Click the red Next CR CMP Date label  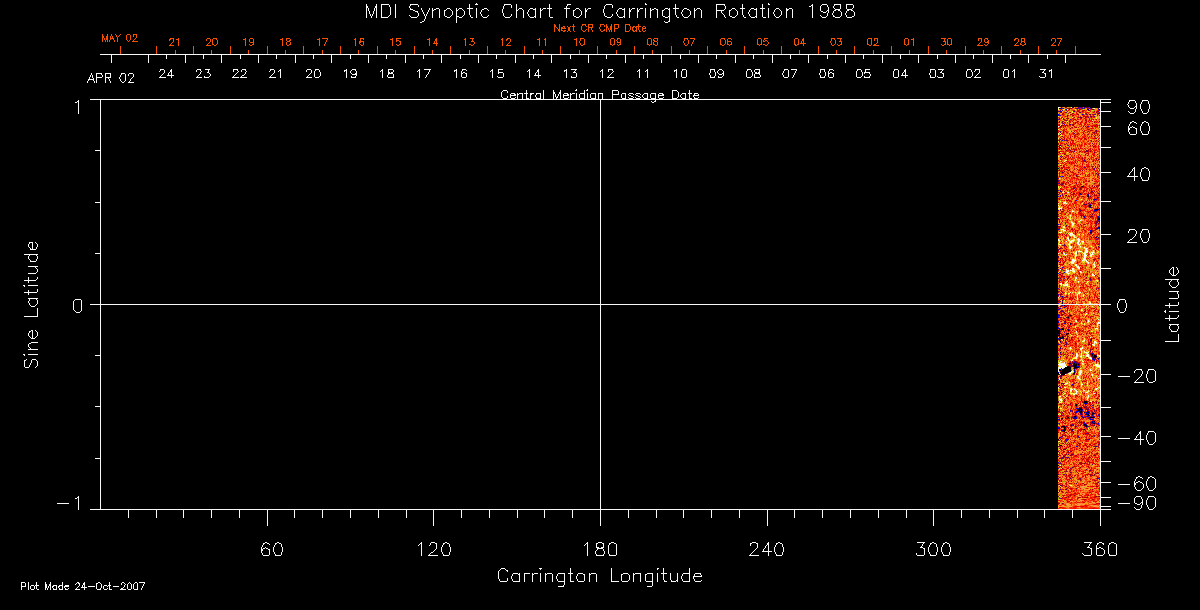tap(599, 28)
